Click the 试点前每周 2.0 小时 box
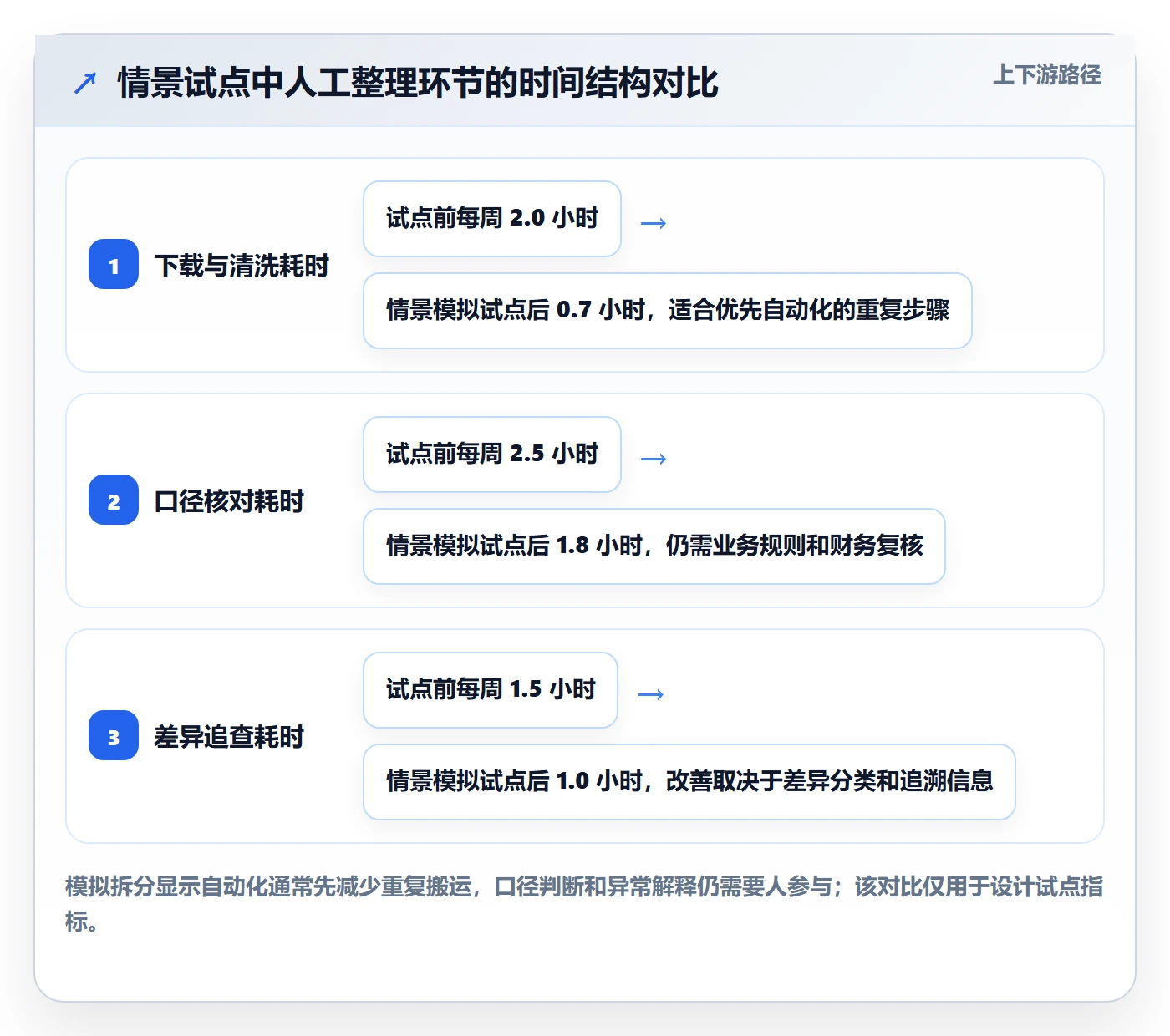Image resolution: width=1170 pixels, height=1036 pixels. (492, 219)
